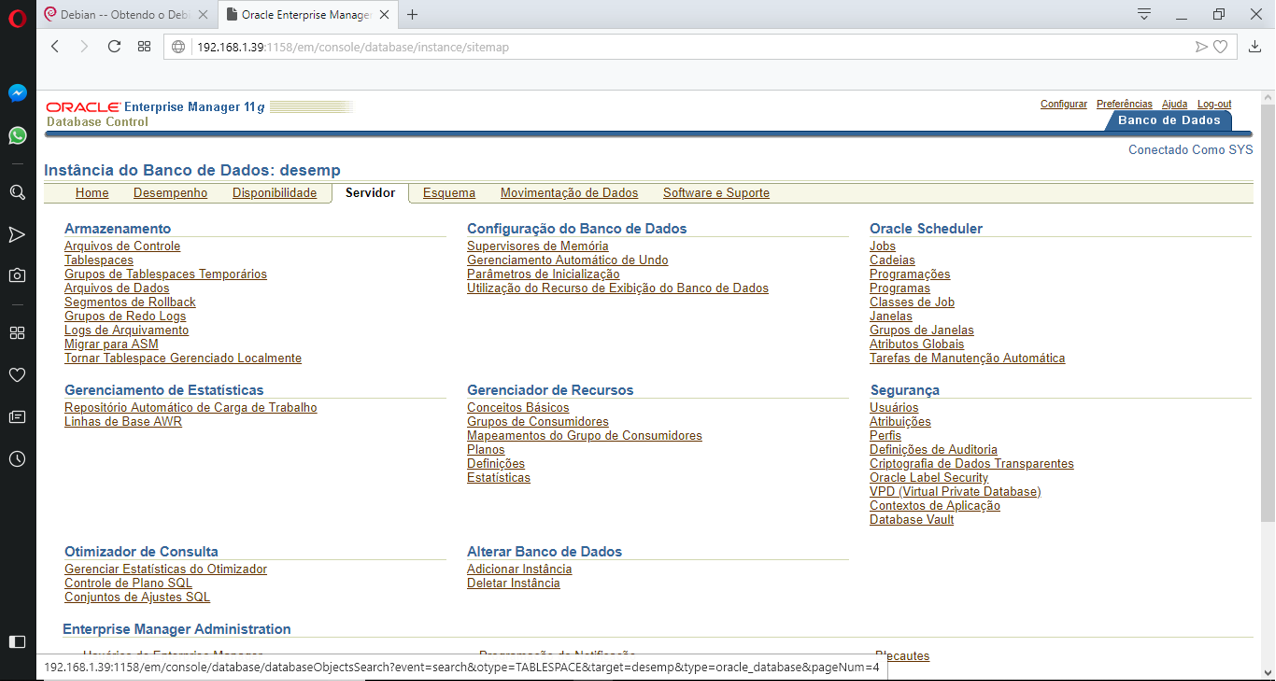Open Oracle Label Security link
The width and height of the screenshot is (1276, 681).
pyautogui.click(x=929, y=478)
